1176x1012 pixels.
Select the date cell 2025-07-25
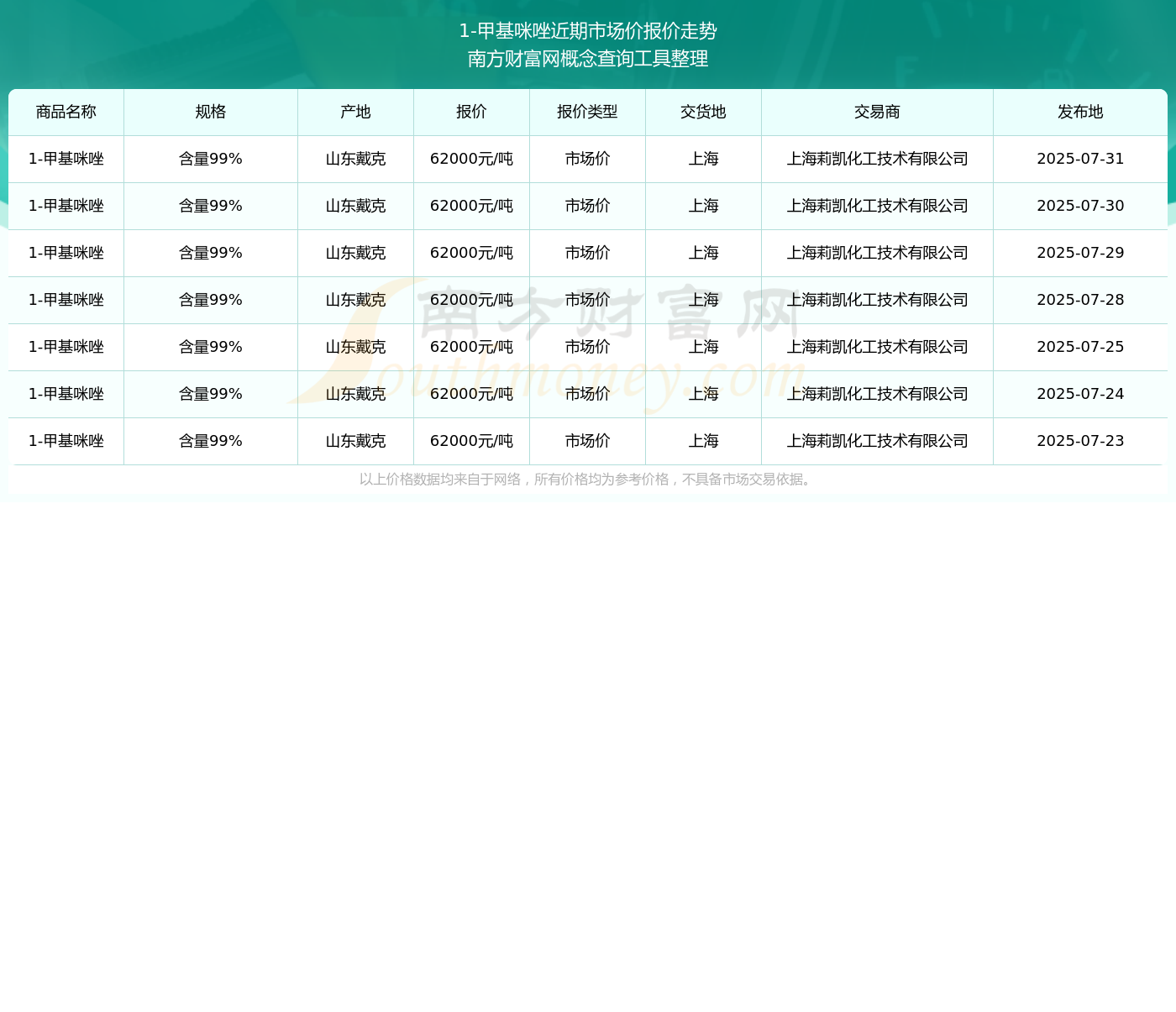[x=1080, y=347]
